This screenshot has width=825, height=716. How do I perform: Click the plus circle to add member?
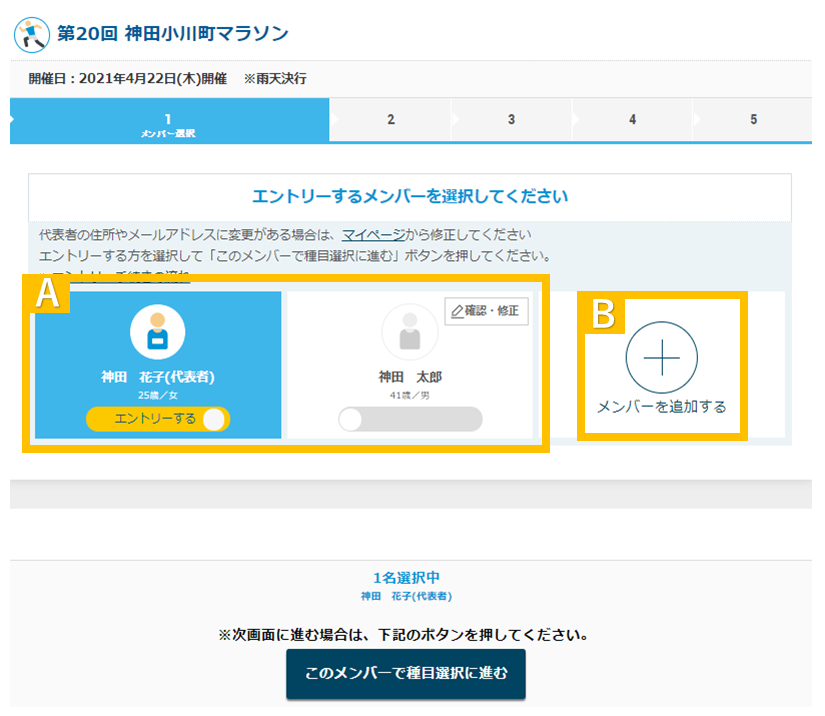[661, 357]
